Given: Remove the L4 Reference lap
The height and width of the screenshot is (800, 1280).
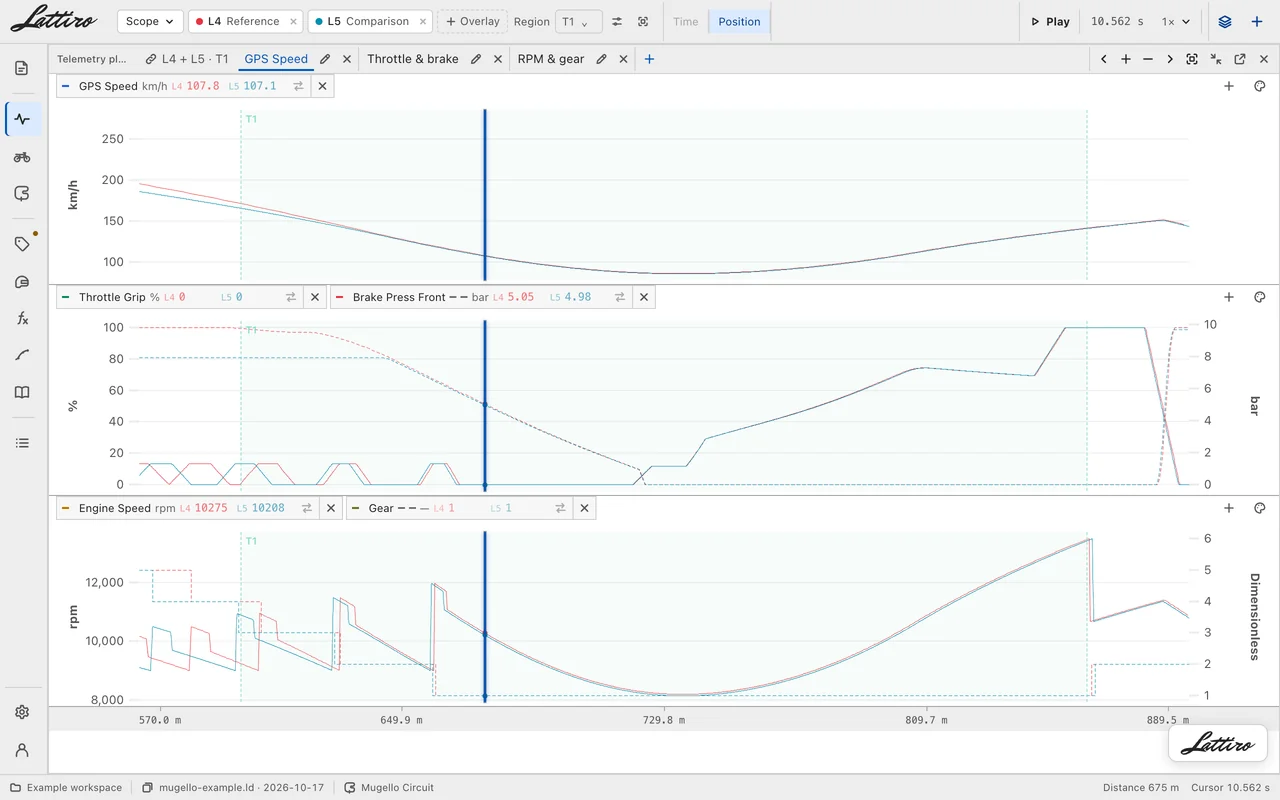Looking at the screenshot, I should (293, 21).
